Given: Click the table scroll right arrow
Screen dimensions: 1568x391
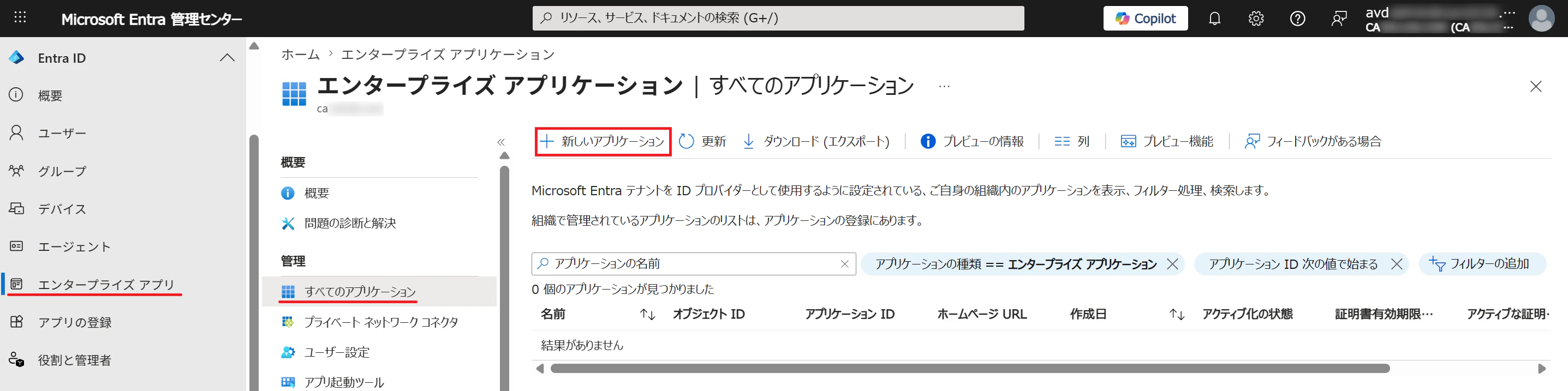Looking at the screenshot, I should [x=1541, y=368].
